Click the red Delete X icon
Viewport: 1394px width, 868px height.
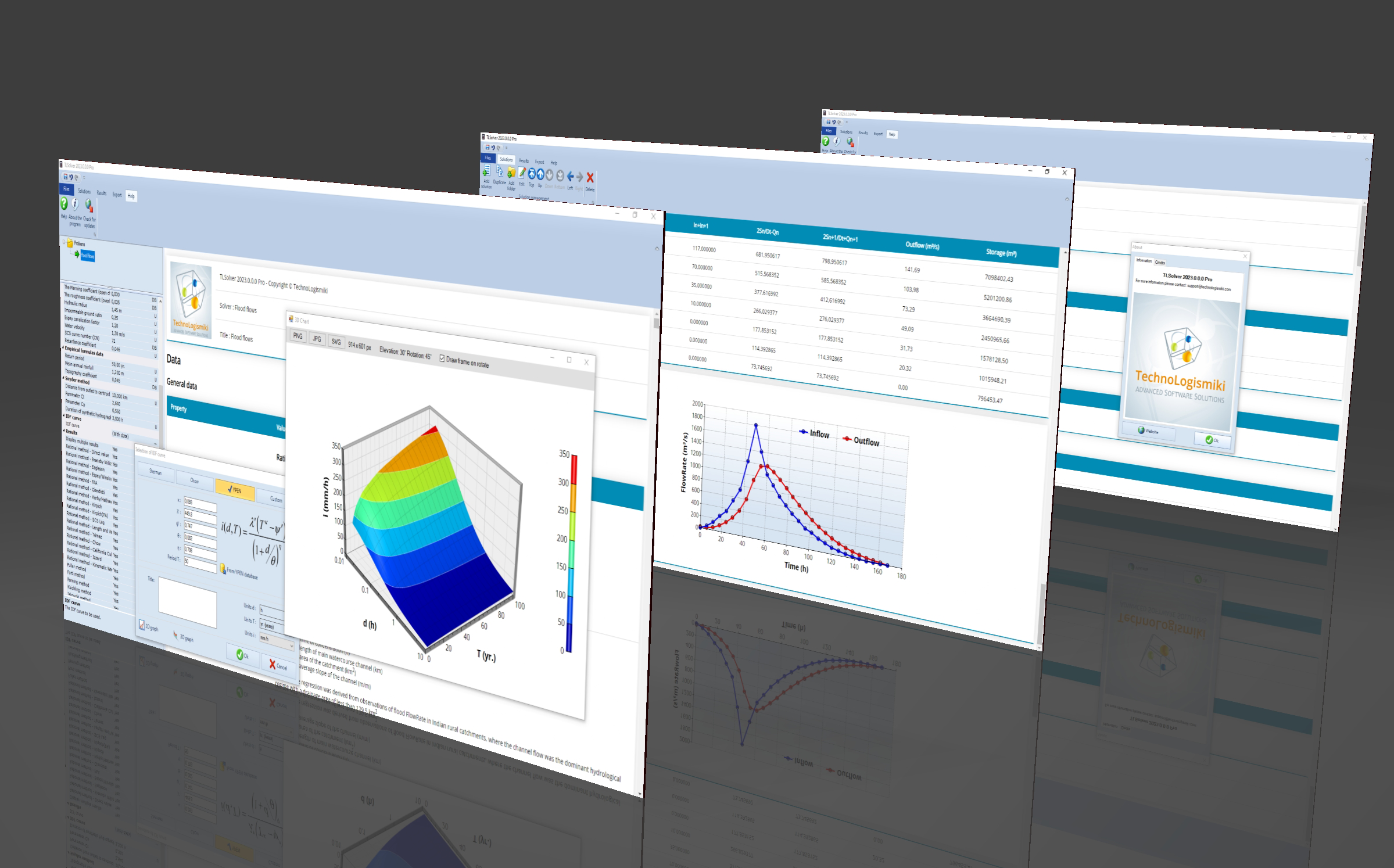pyautogui.click(x=590, y=178)
